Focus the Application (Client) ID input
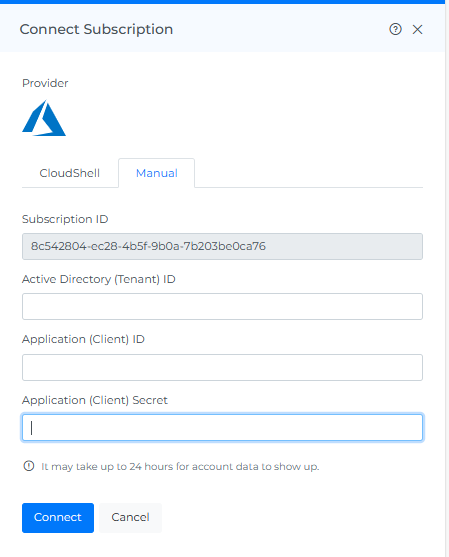449x557 pixels. pyautogui.click(x=222, y=367)
